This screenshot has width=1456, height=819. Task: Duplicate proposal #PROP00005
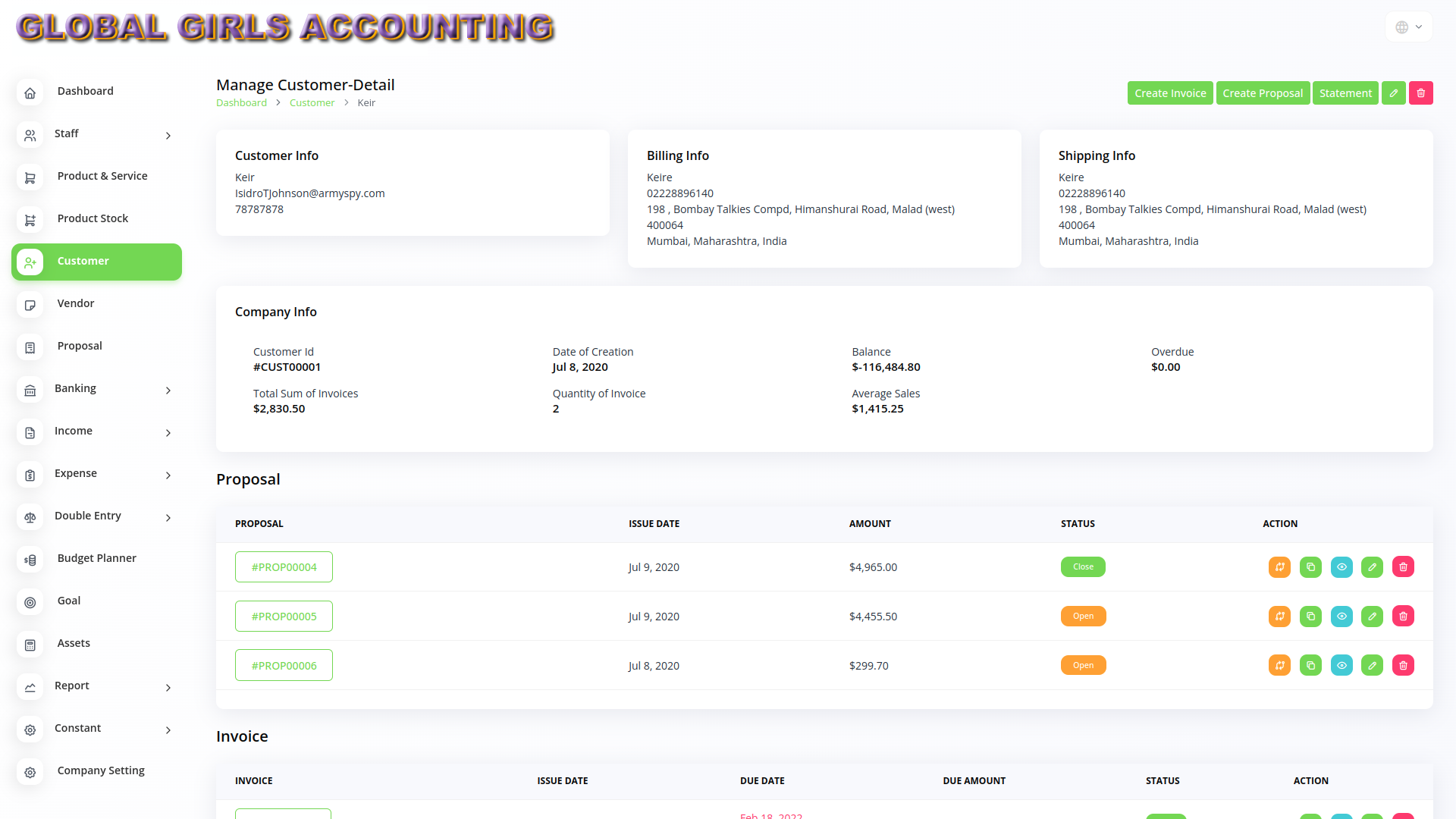[1310, 617]
